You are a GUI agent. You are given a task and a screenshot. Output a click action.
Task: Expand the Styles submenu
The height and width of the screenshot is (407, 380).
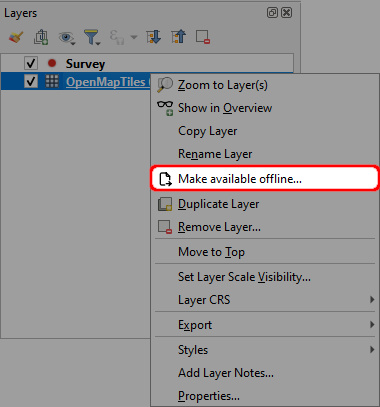point(265,350)
